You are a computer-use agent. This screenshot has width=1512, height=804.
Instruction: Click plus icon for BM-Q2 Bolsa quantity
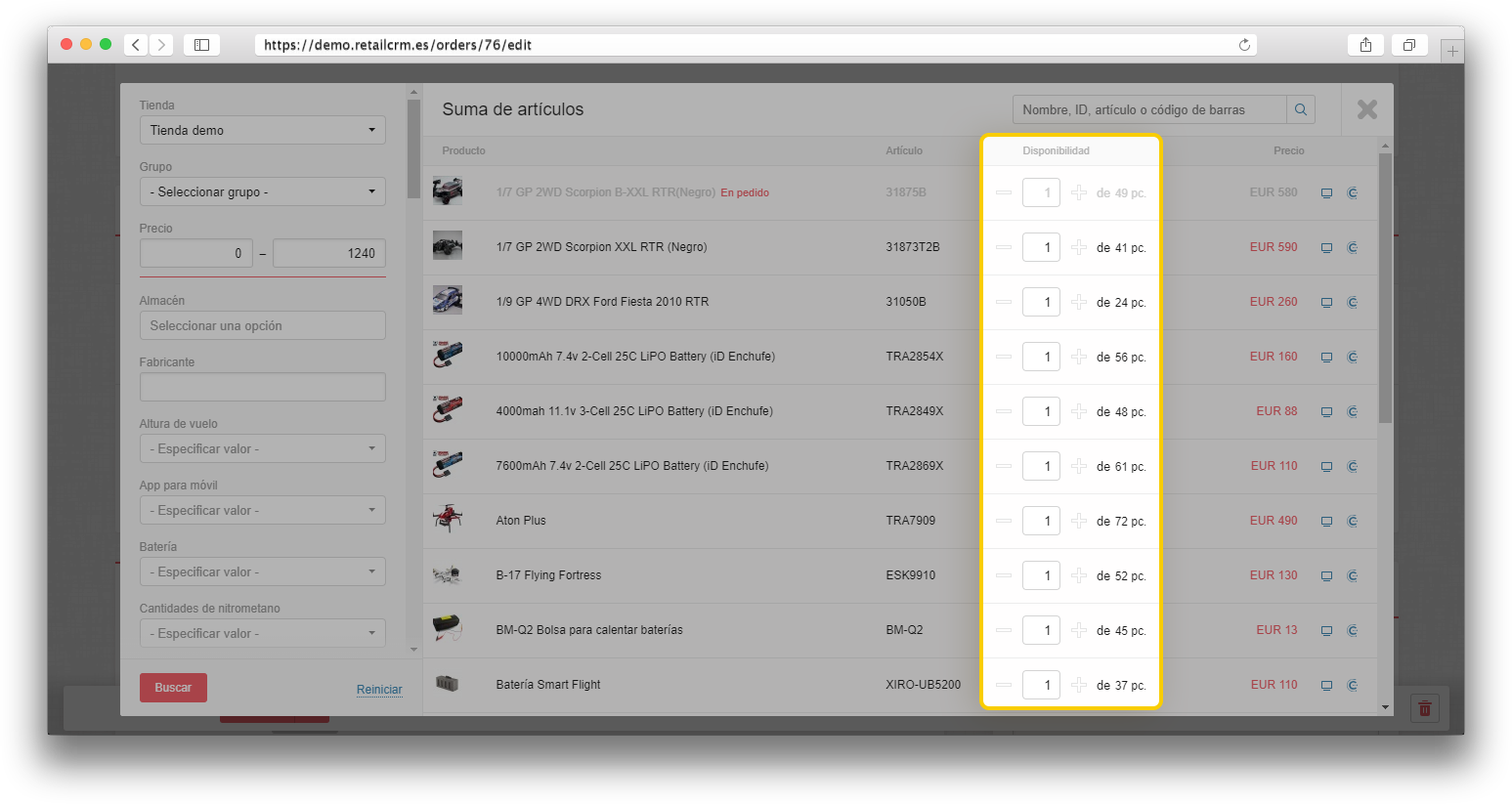click(1079, 630)
